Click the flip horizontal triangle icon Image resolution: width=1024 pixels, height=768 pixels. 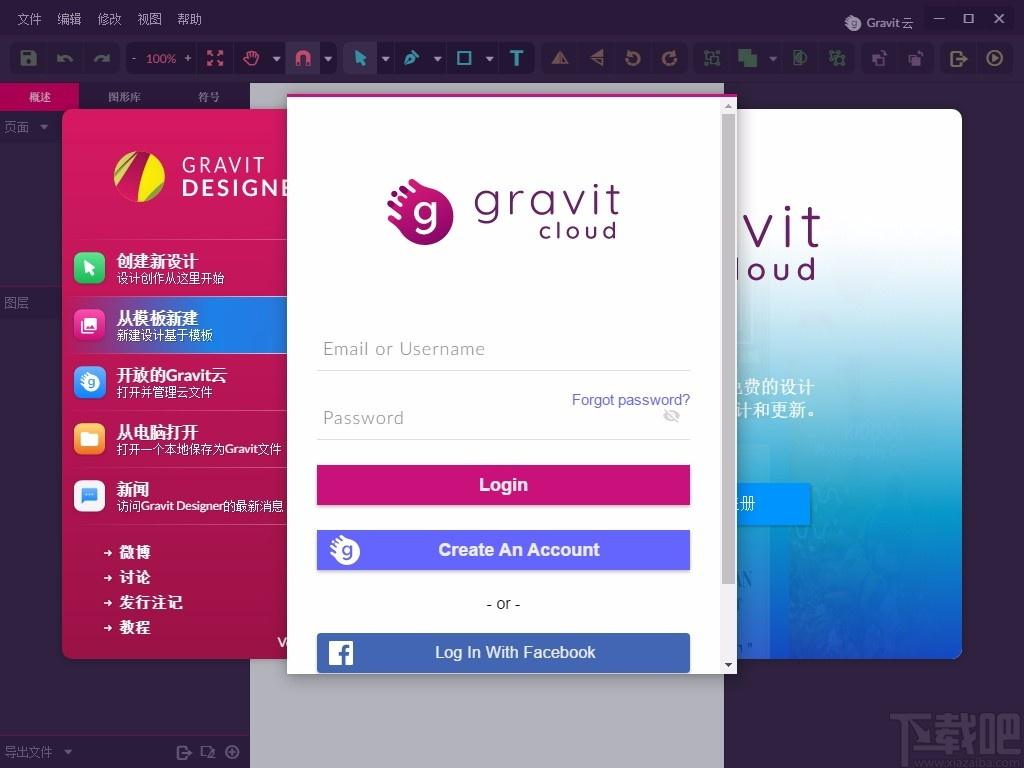point(560,58)
